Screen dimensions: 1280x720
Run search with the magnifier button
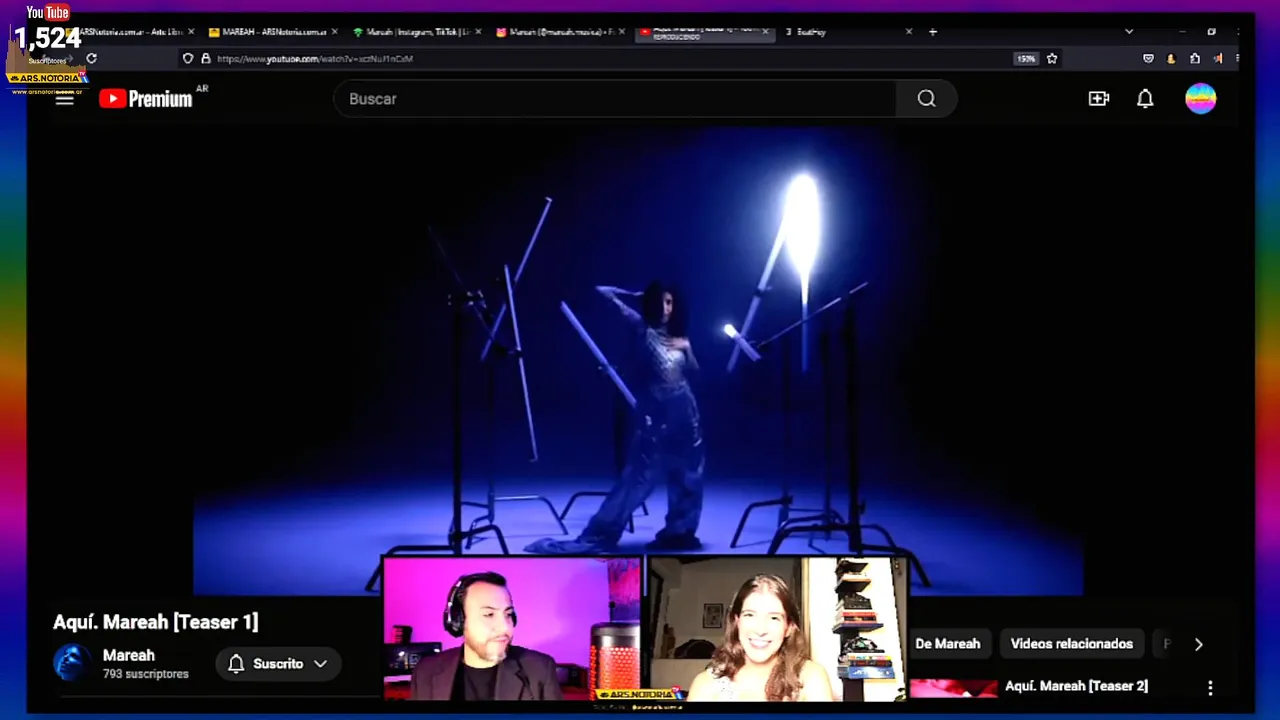pos(927,99)
